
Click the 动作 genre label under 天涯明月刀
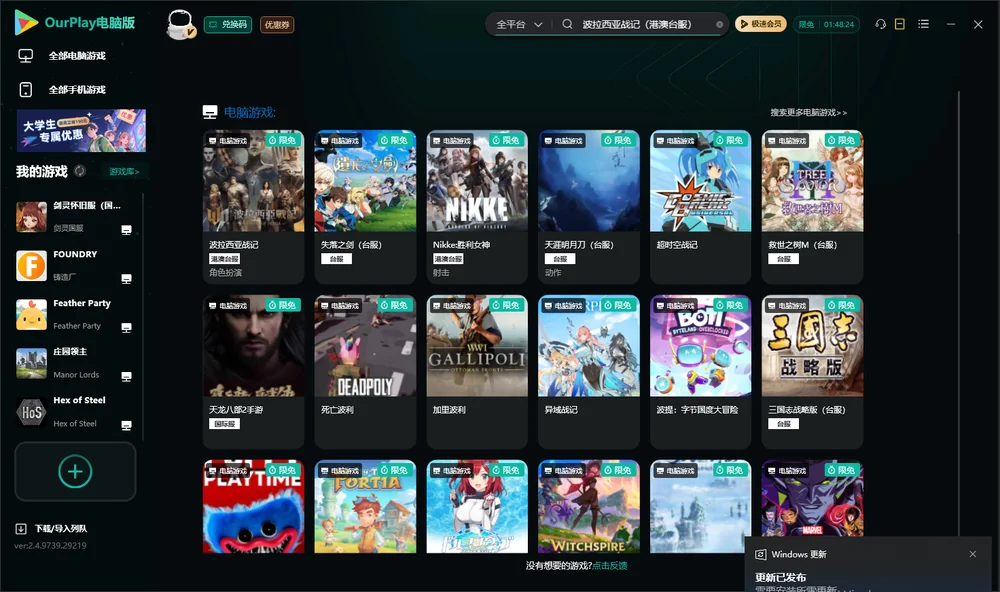click(553, 272)
